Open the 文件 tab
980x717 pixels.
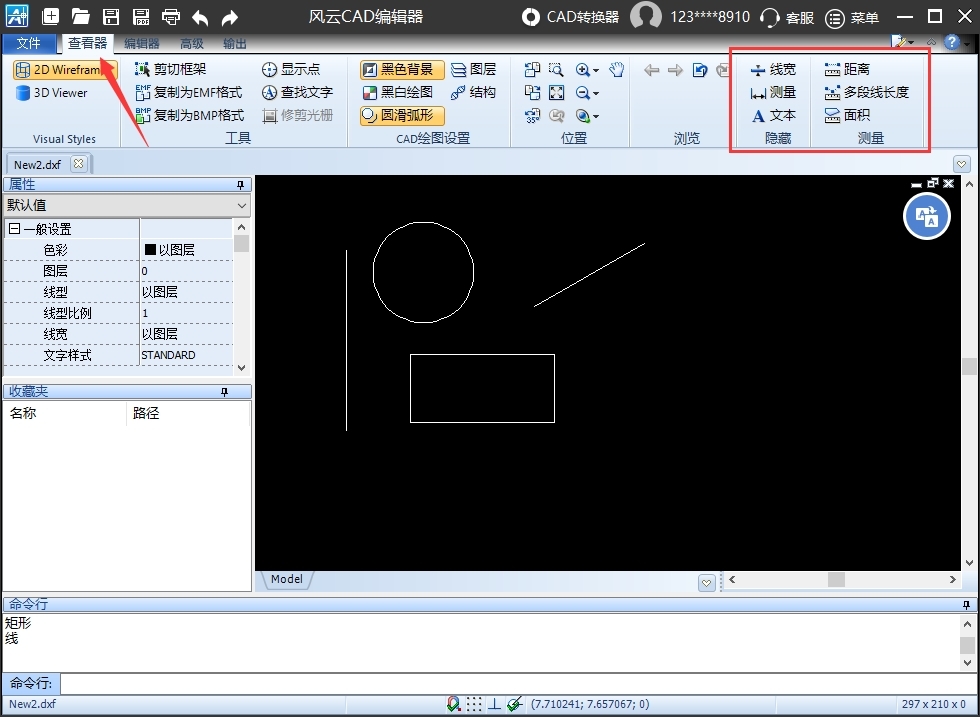(29, 43)
